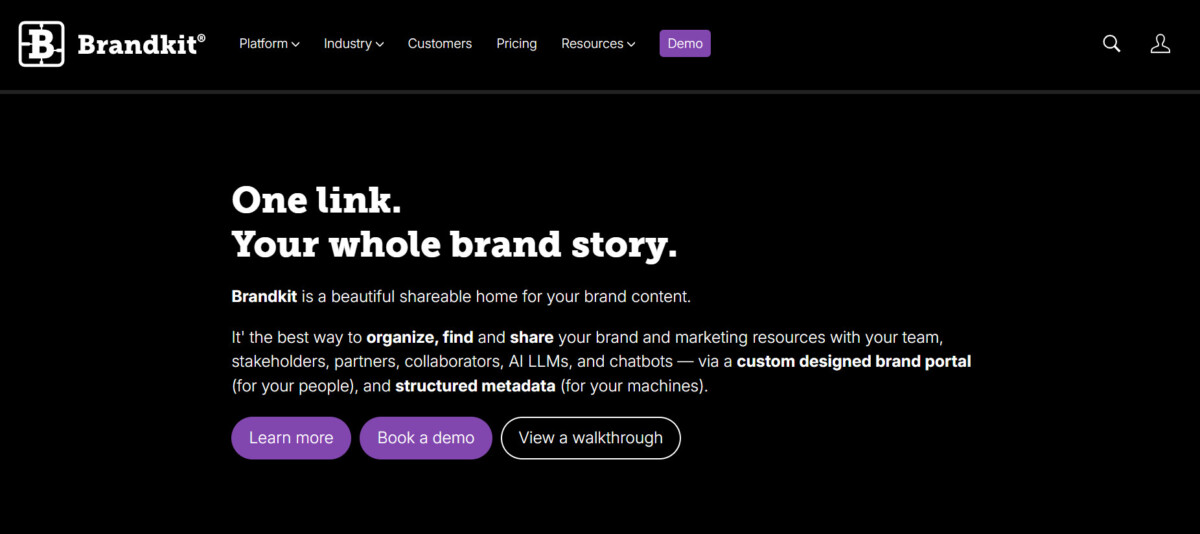Click bold "Brandkit" word in description
Image resolution: width=1200 pixels, height=534 pixels.
pos(263,297)
